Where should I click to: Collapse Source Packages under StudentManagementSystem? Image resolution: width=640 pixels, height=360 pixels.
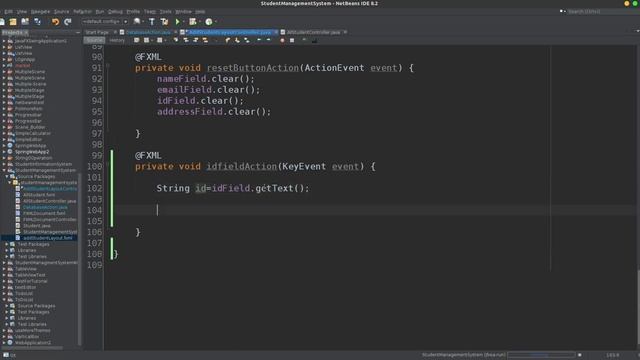(7, 176)
